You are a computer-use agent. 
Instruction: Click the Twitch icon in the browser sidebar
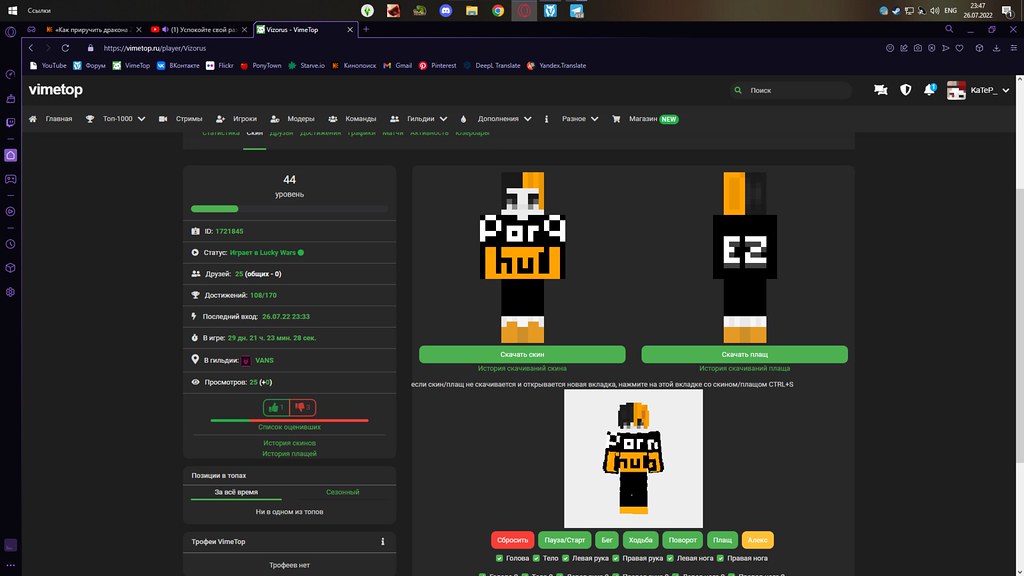click(x=10, y=125)
